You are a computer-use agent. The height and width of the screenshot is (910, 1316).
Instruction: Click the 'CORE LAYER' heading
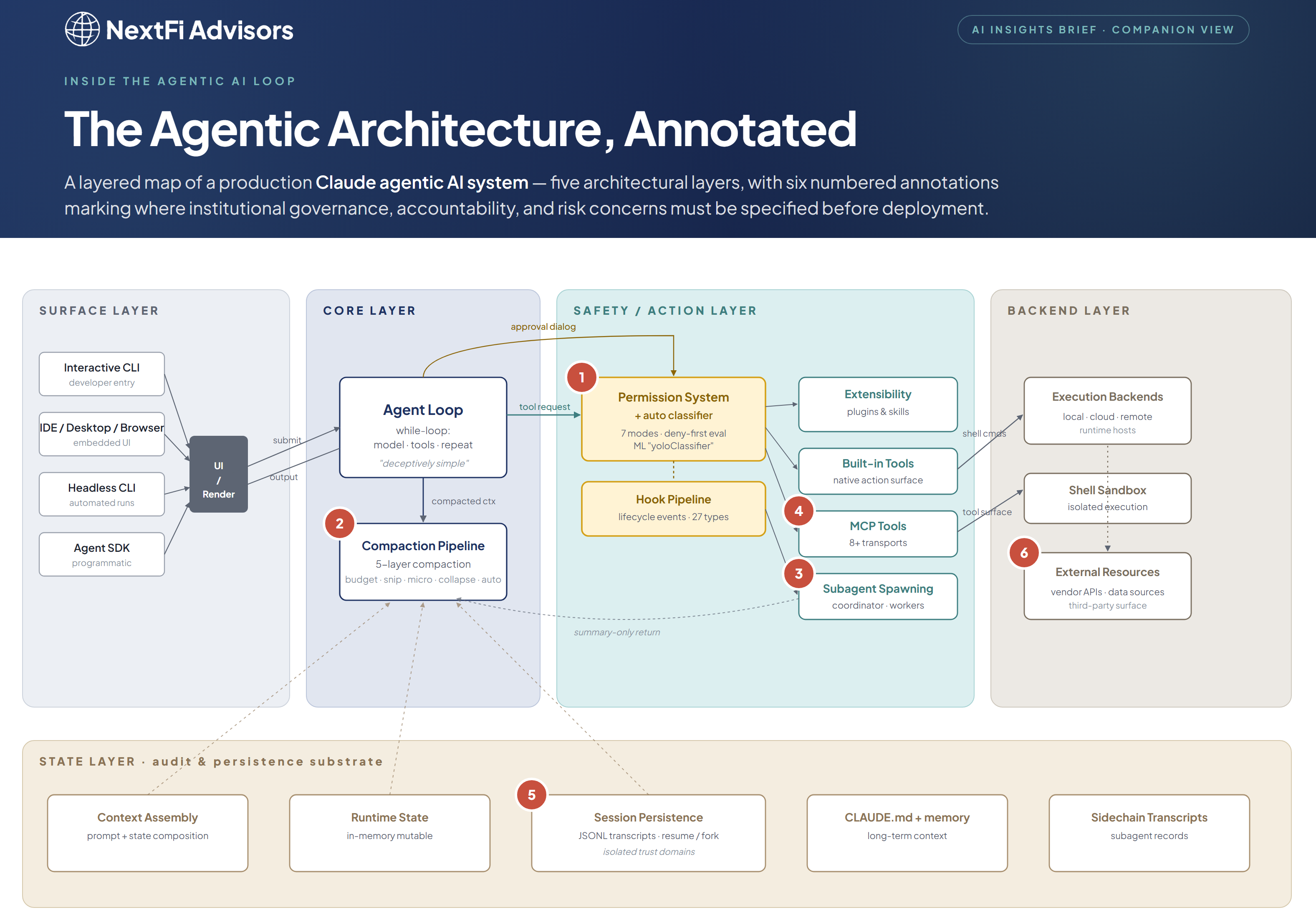tap(369, 311)
